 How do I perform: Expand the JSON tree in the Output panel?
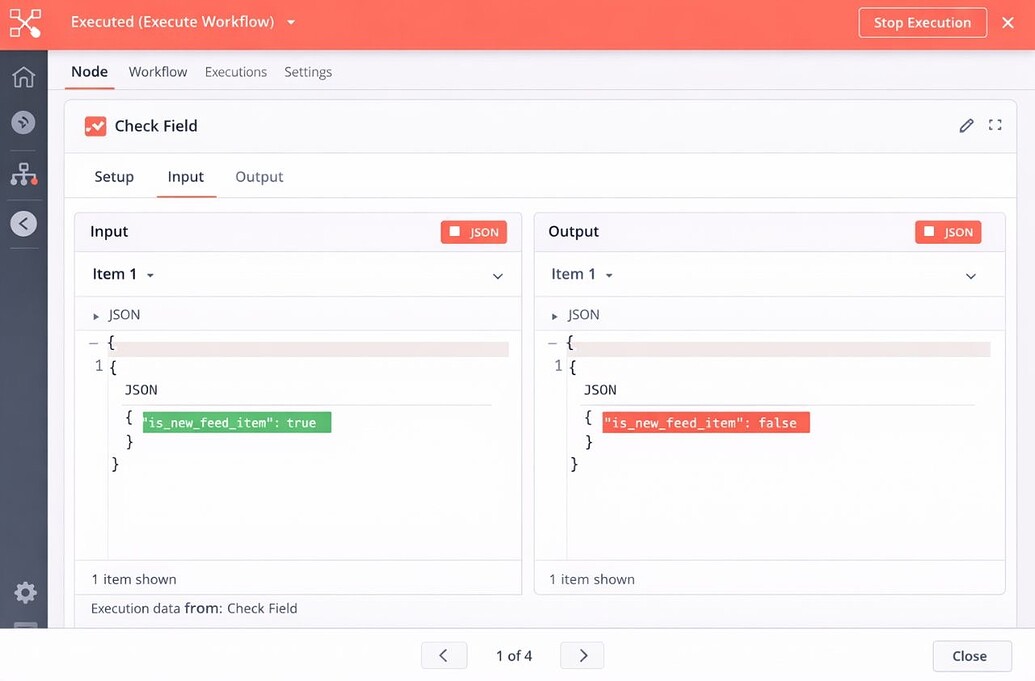[555, 314]
